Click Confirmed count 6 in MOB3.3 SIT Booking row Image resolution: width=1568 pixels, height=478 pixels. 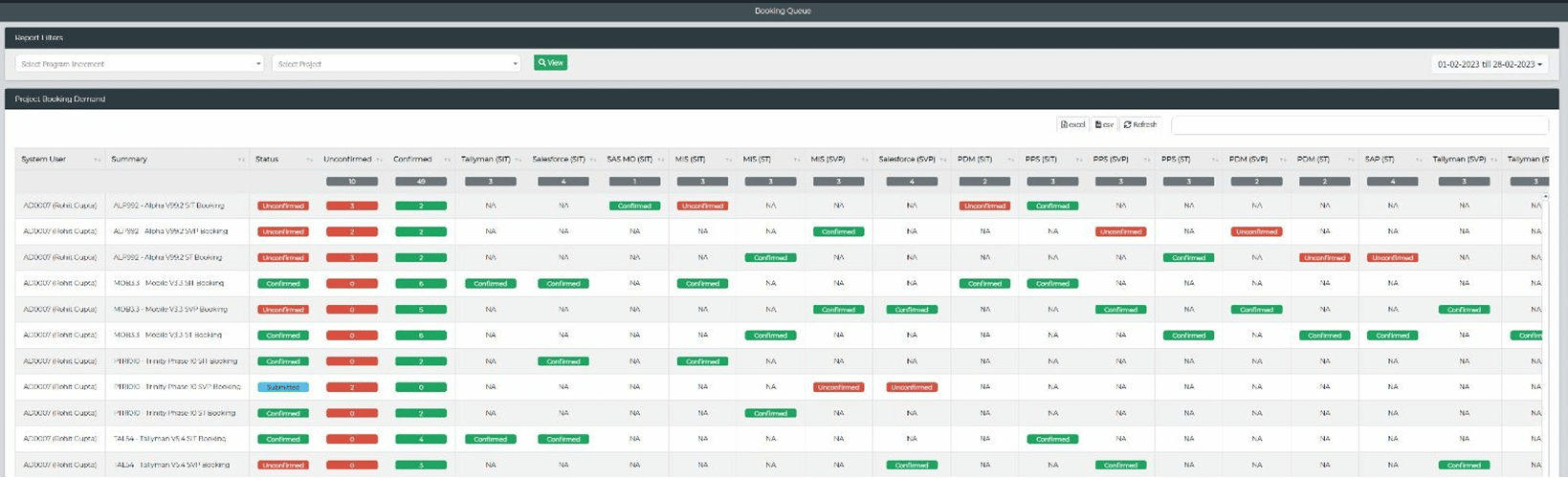(x=420, y=283)
